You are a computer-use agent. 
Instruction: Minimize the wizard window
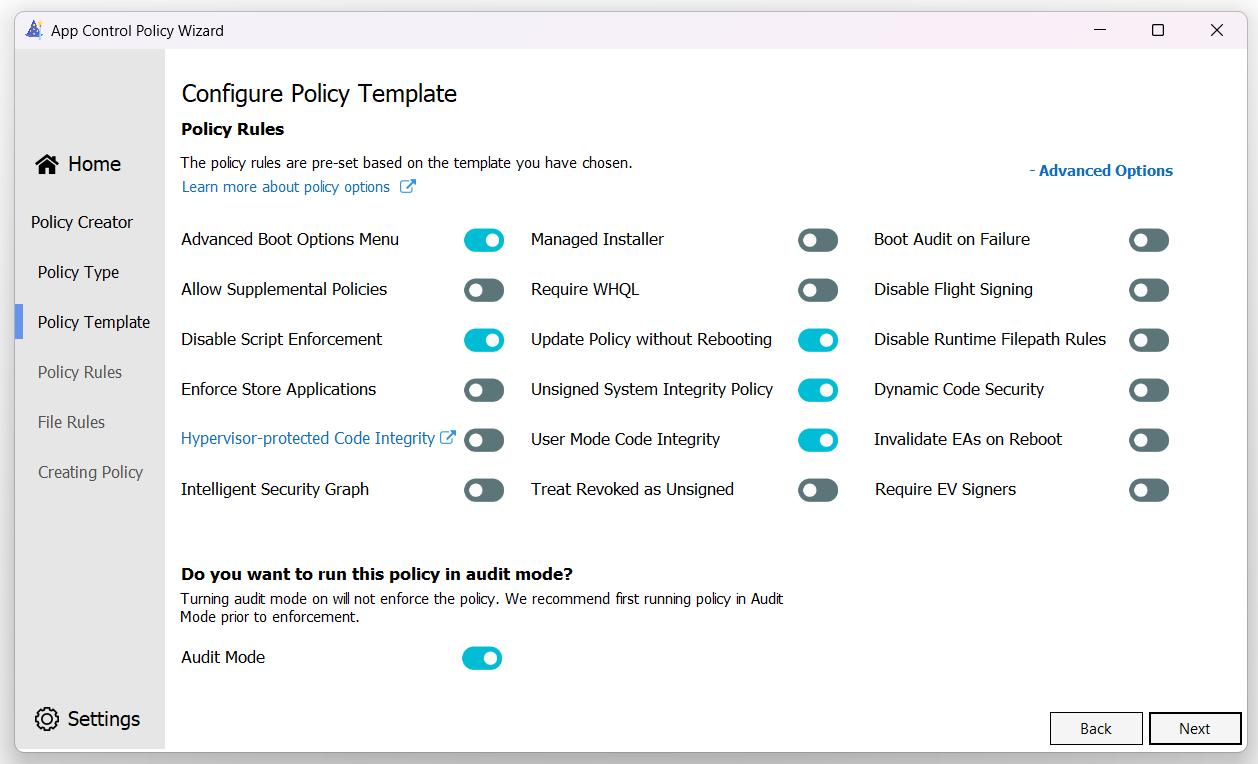tap(1099, 30)
